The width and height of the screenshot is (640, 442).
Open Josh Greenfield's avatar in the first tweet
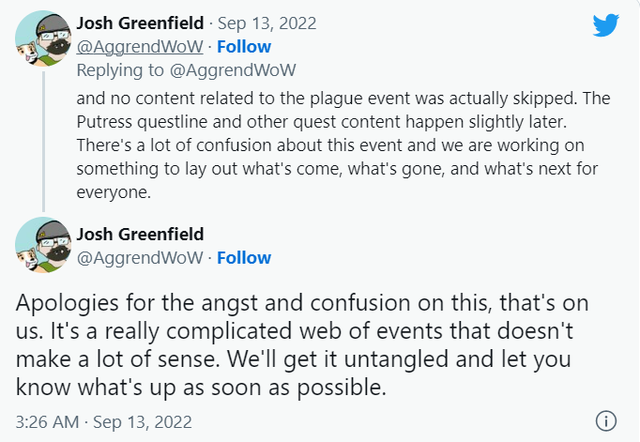(x=43, y=38)
